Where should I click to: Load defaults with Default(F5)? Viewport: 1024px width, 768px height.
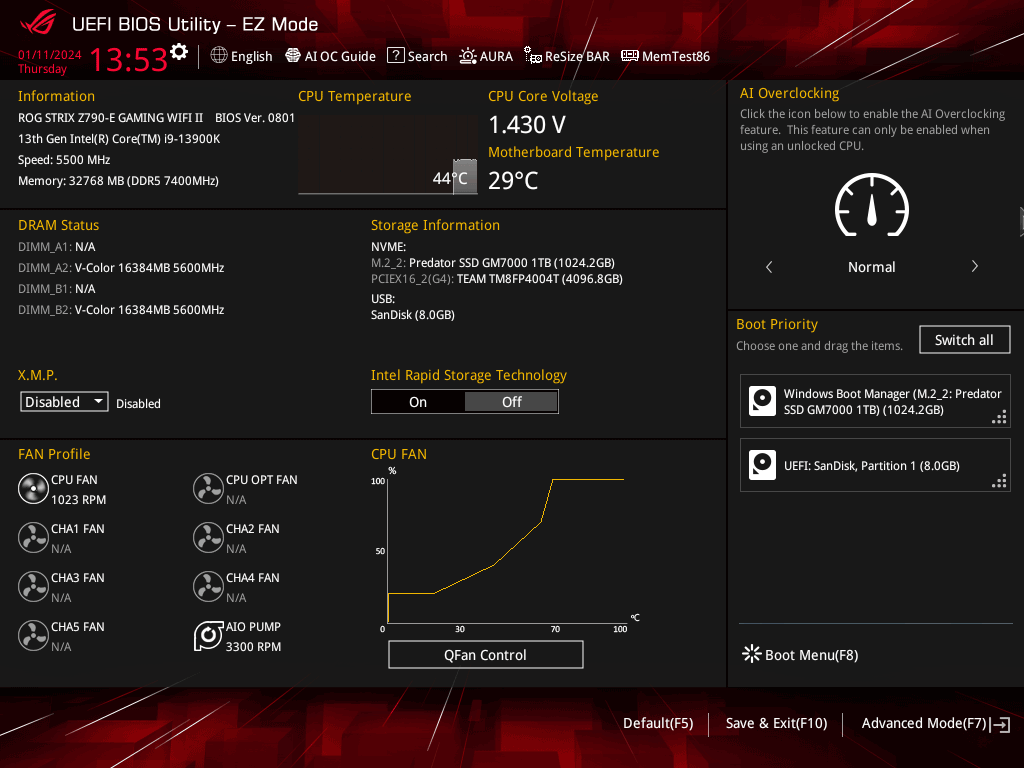click(x=658, y=723)
